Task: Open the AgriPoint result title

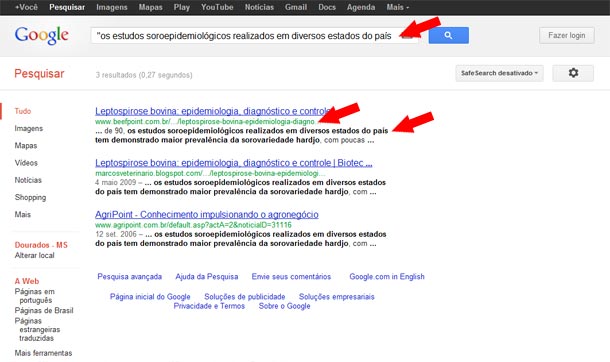Action: (x=207, y=215)
